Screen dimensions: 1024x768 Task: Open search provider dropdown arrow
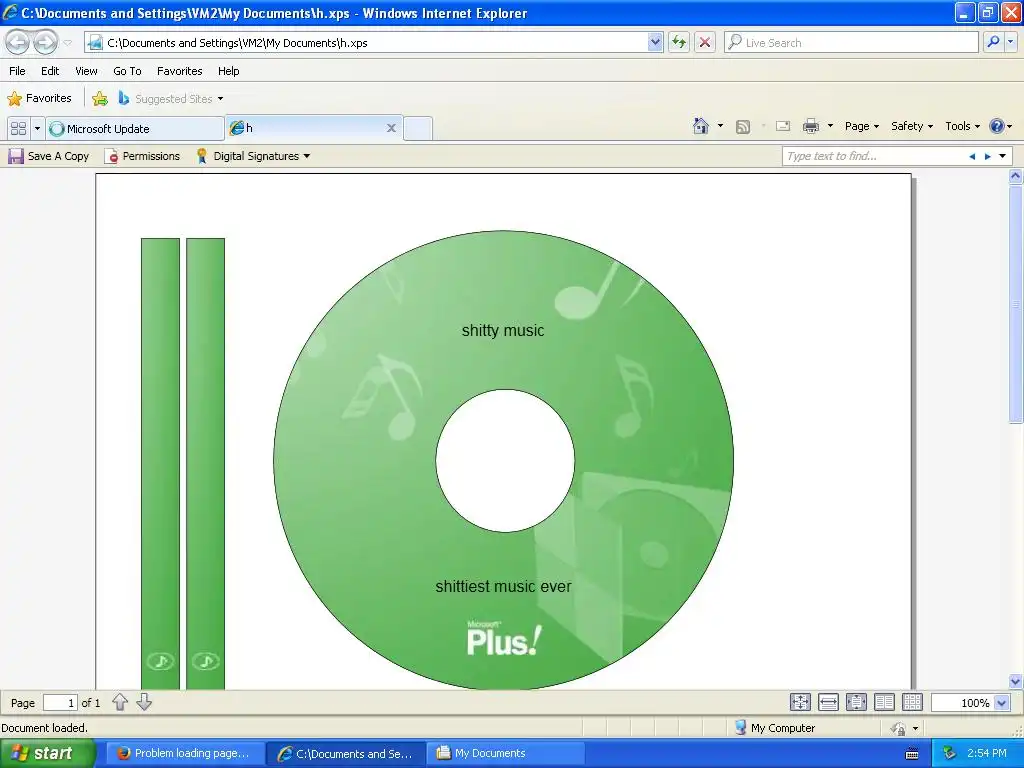click(1011, 42)
